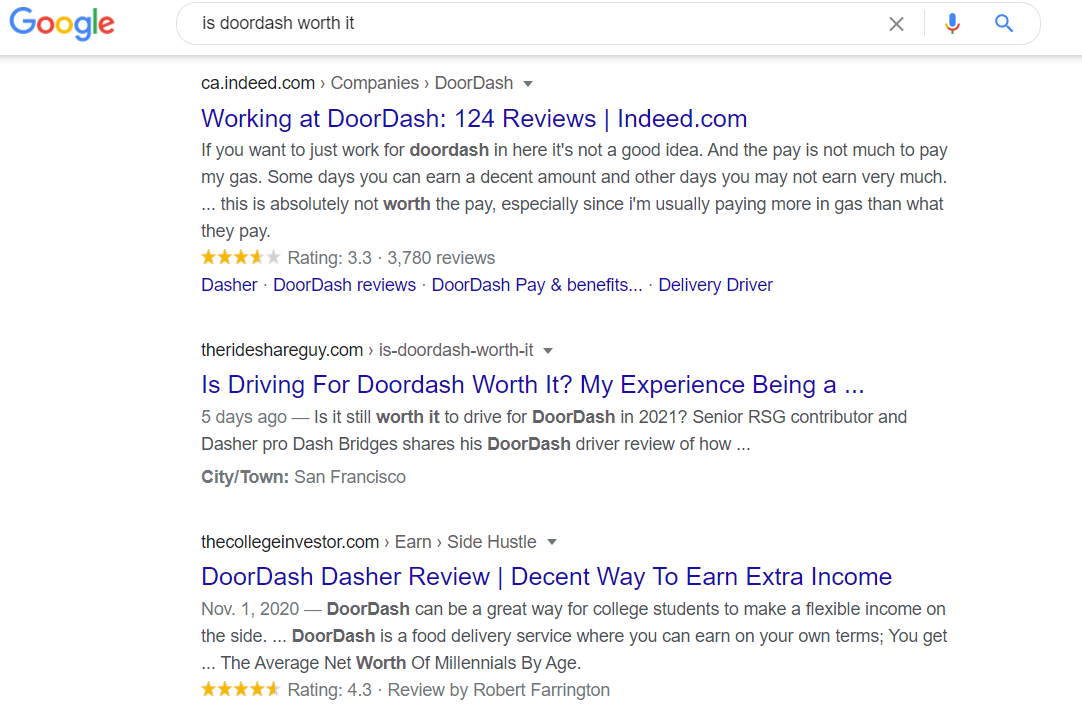Click the 4.3 star rating stars for thecollegeinvestor

coord(240,689)
